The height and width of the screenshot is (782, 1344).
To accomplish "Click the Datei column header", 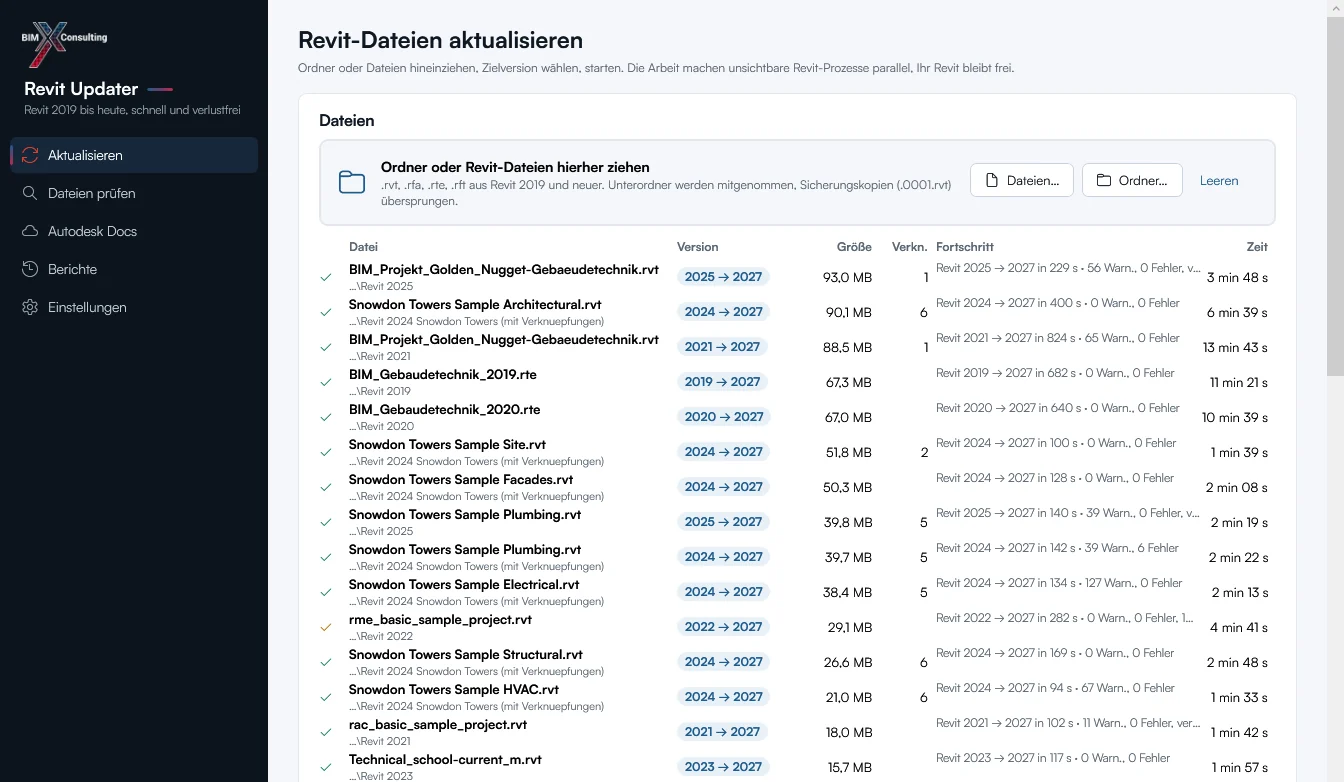I will click(363, 247).
